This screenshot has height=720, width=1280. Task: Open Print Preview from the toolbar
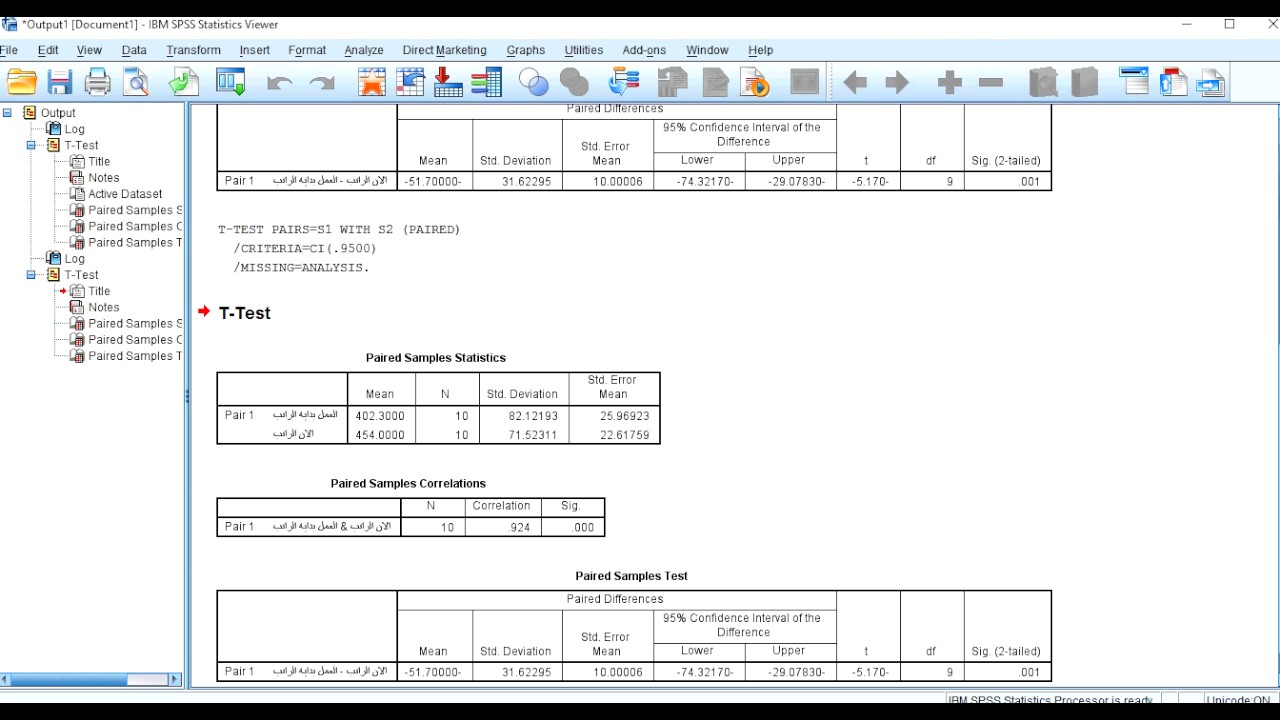(136, 82)
